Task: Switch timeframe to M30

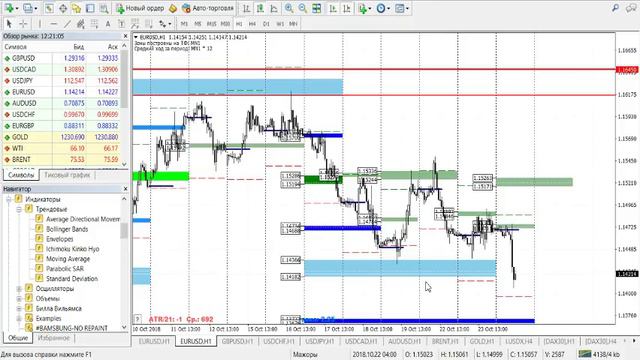Action: click(225, 24)
